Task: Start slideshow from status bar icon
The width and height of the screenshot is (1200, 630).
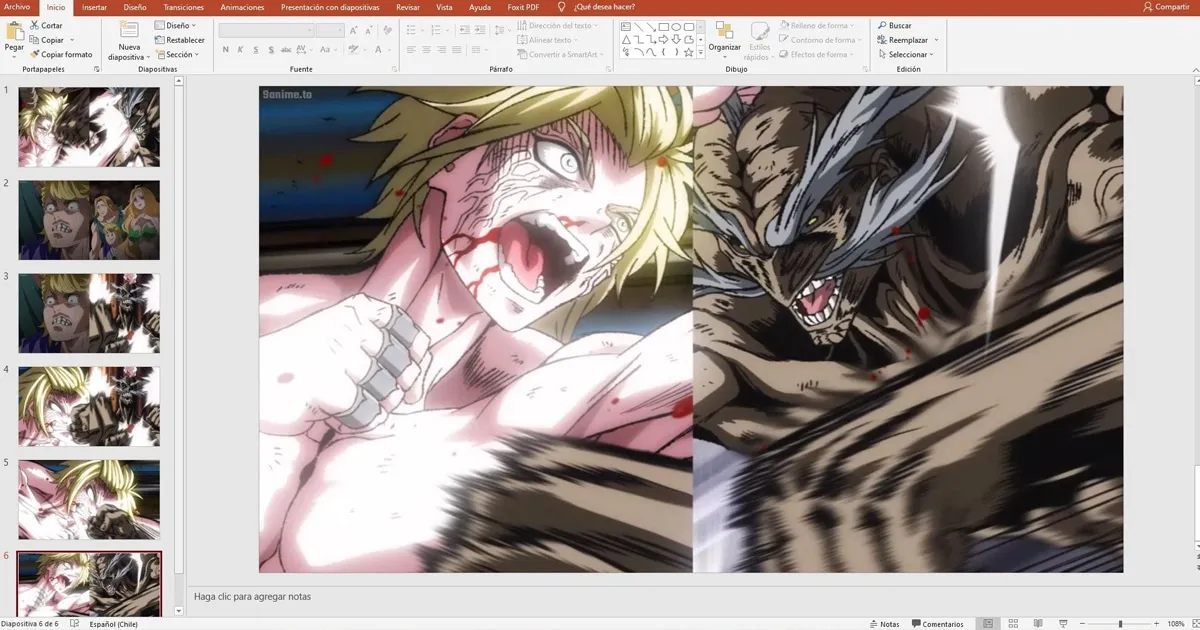Action: pyautogui.click(x=1062, y=624)
